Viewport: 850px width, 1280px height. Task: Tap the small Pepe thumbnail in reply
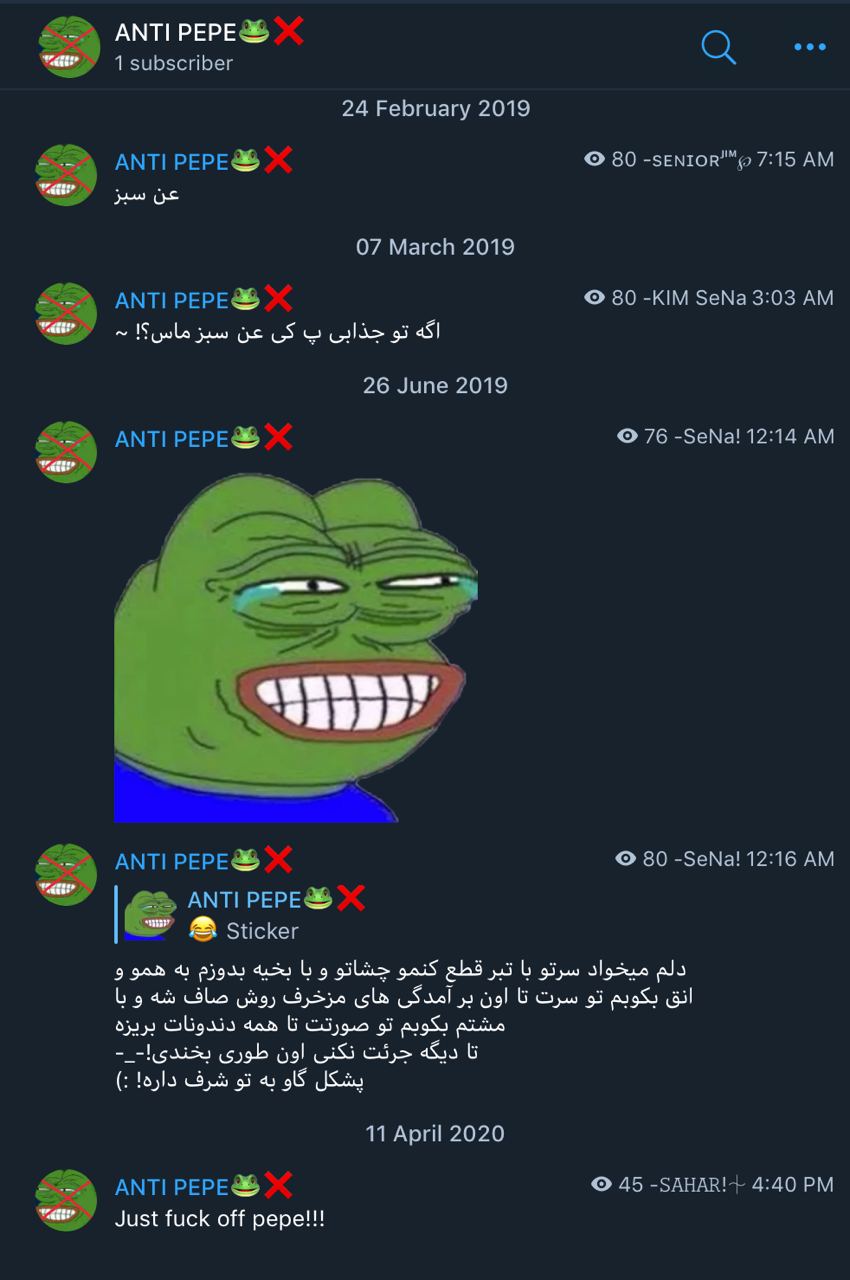pos(150,914)
